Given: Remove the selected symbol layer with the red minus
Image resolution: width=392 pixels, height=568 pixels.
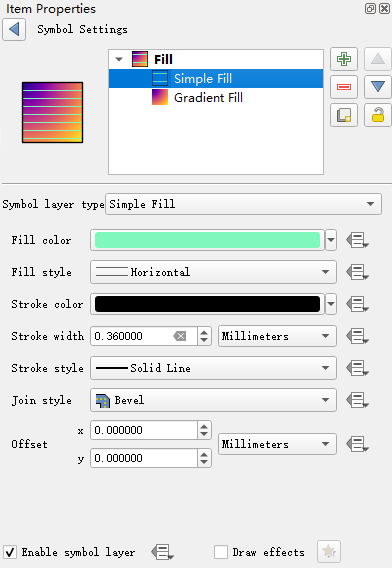Looking at the screenshot, I should click(344, 87).
